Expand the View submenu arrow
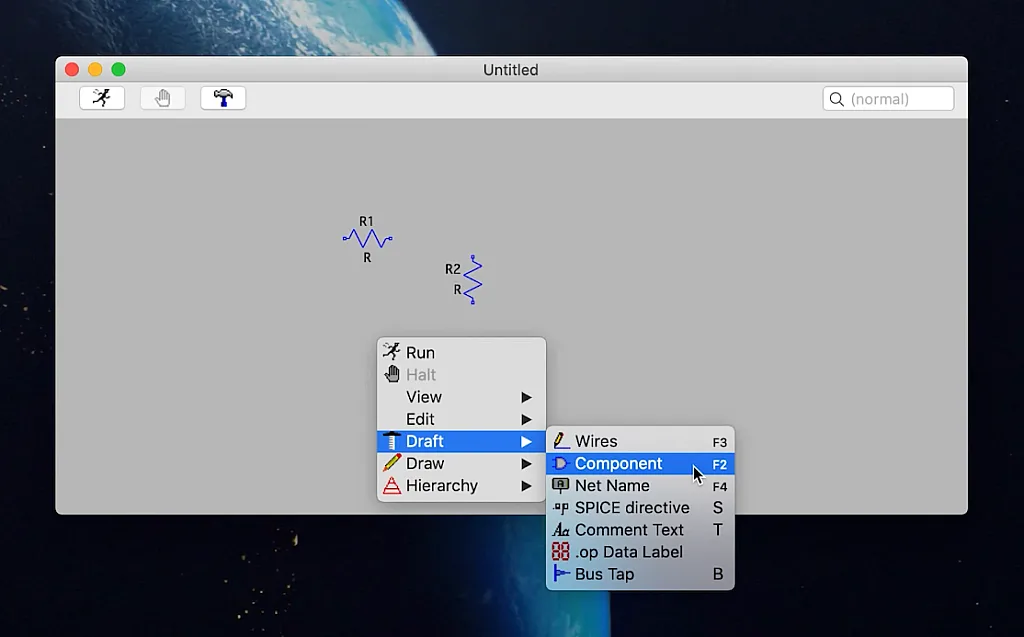 pos(526,397)
